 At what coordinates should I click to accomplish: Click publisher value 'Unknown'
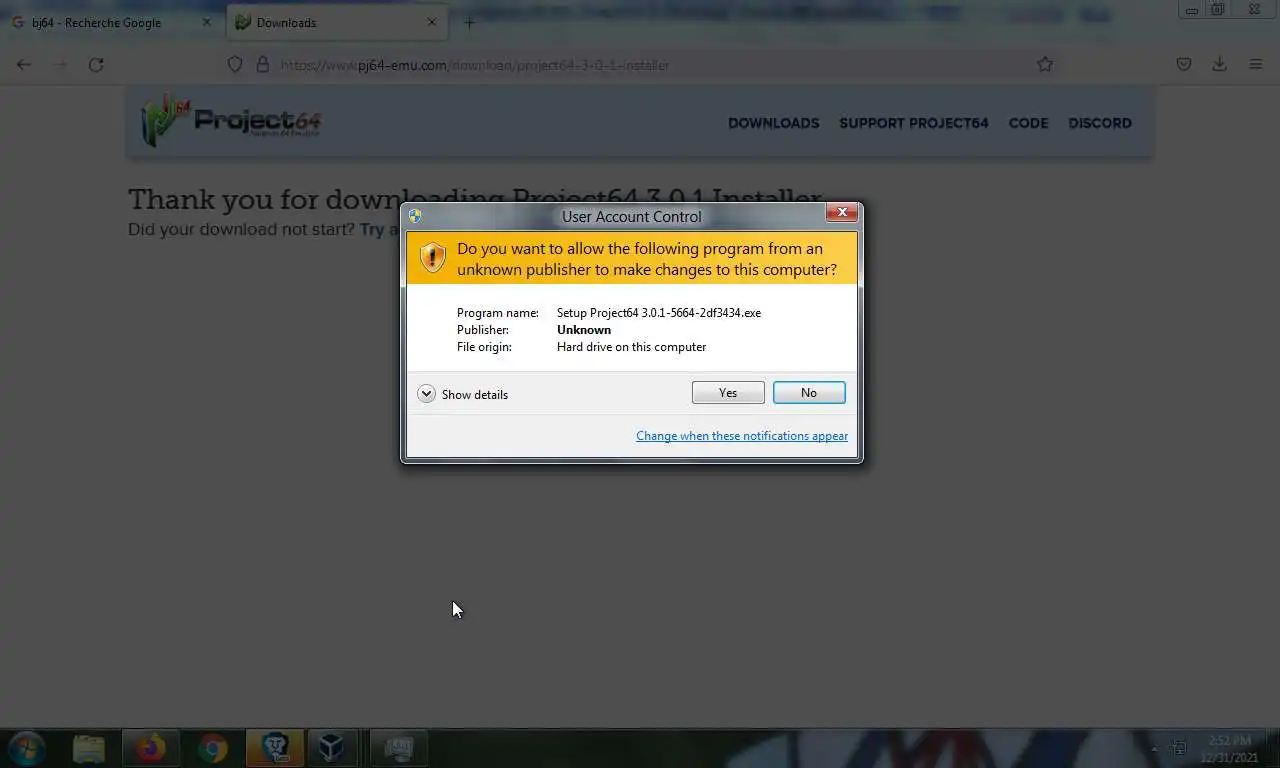pyautogui.click(x=584, y=330)
